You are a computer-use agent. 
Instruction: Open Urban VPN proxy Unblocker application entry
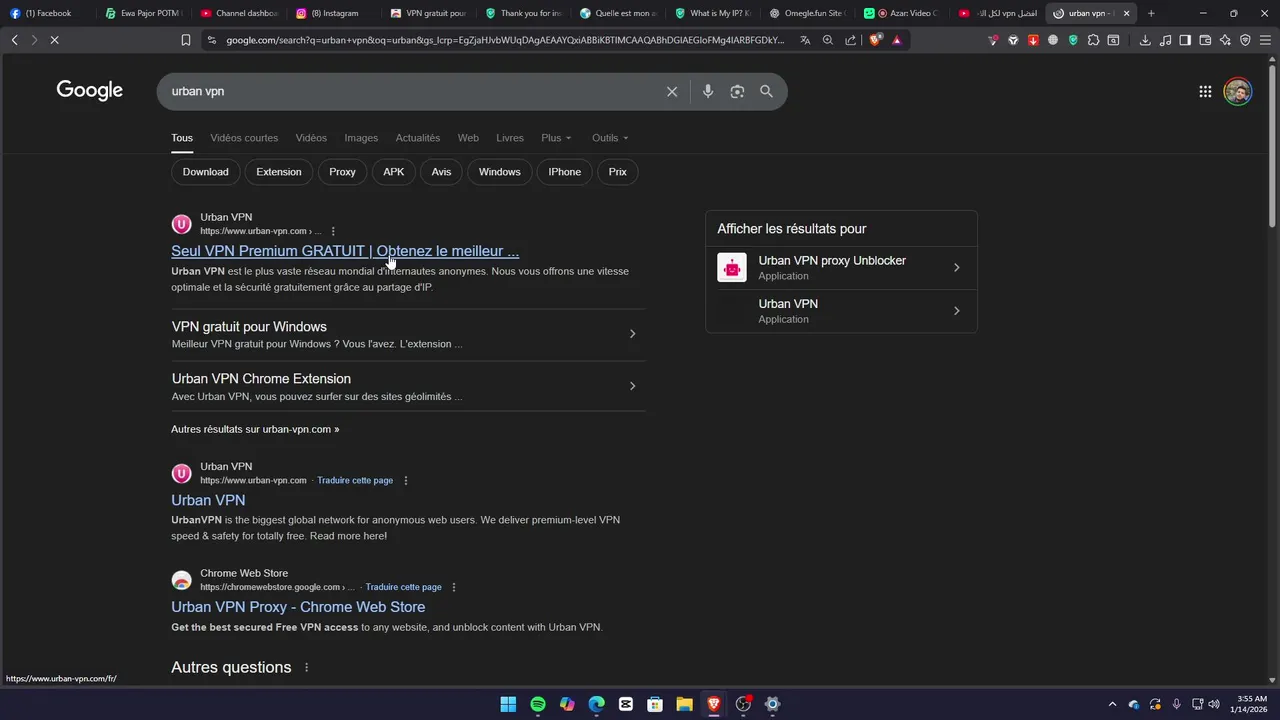(841, 268)
